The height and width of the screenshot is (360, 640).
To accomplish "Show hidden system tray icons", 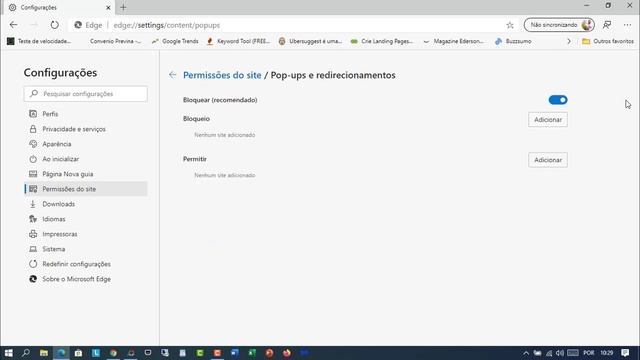I will click(x=526, y=353).
